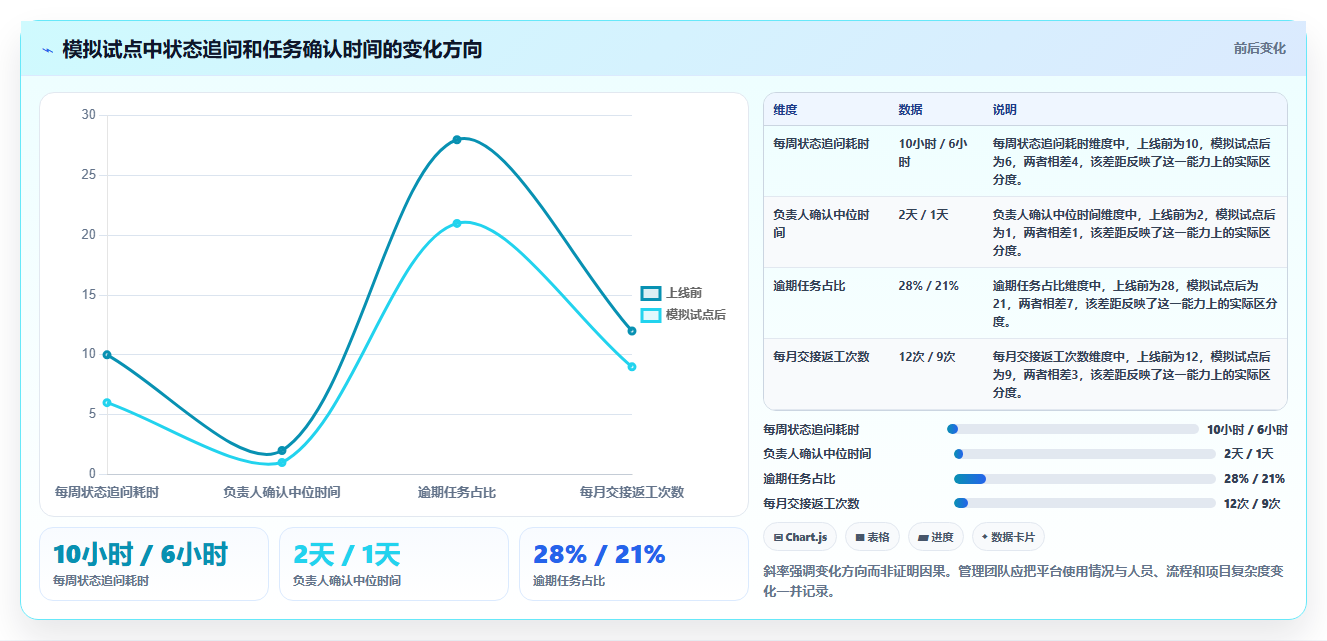Select the 每周状态追问耗时 table row label
This screenshot has height=641, width=1327.
click(821, 144)
